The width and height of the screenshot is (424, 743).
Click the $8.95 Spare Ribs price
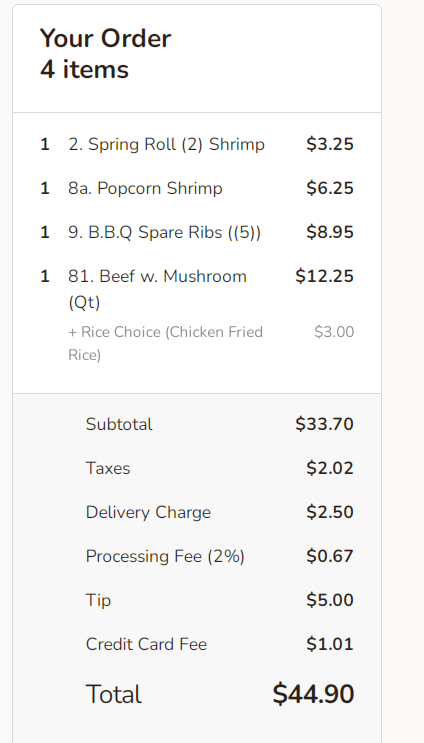tap(330, 233)
